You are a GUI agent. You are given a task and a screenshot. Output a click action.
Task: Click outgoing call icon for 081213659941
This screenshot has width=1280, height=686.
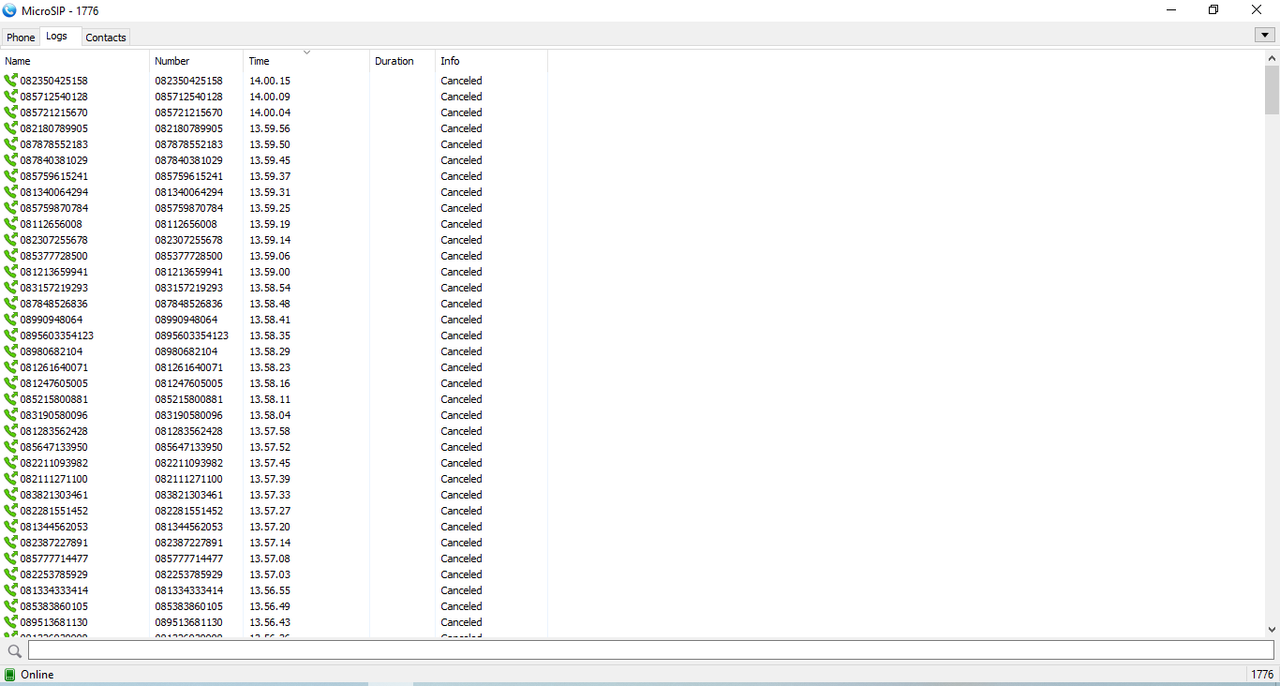11,273
